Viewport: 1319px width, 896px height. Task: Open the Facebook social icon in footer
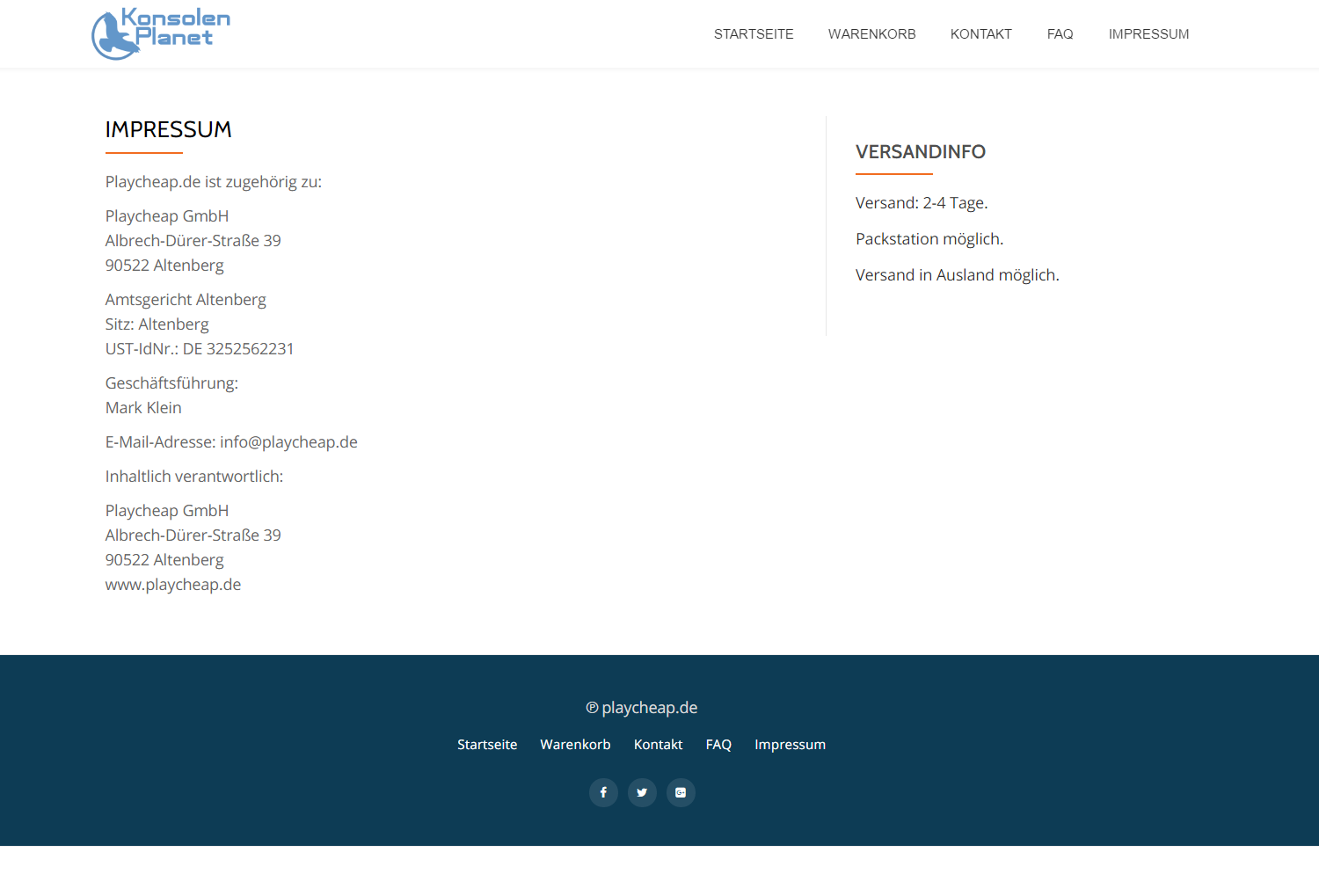click(x=603, y=792)
